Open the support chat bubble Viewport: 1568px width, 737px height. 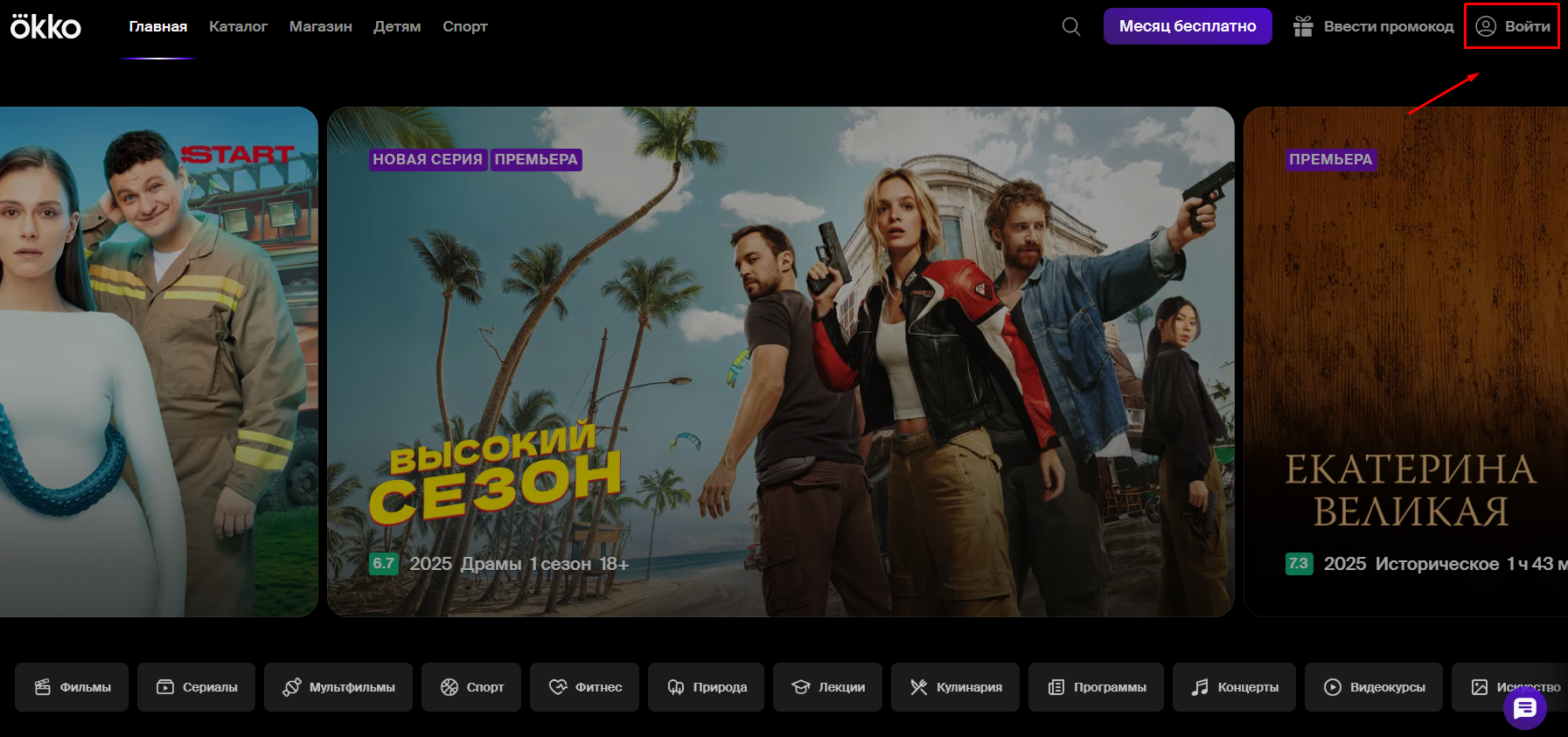tap(1525, 707)
